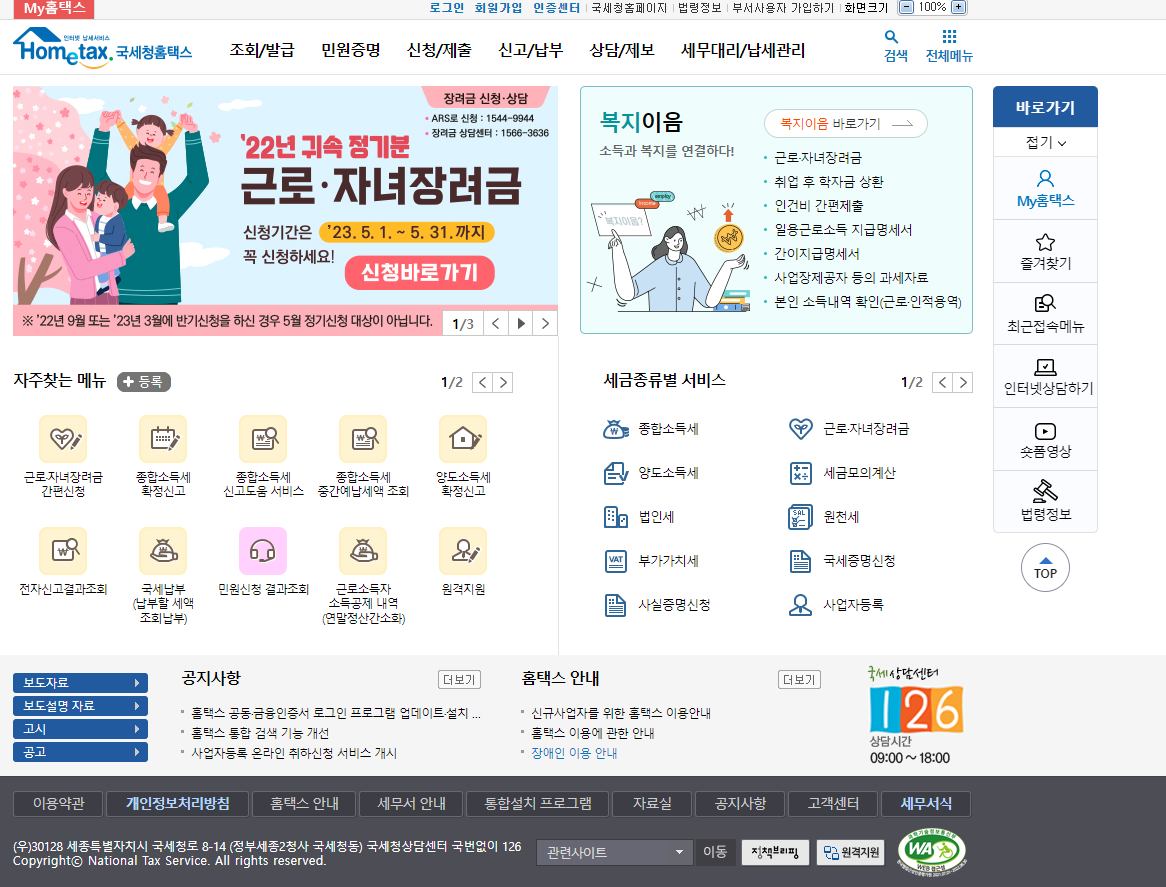Image resolution: width=1166 pixels, height=887 pixels.
Task: Go to next 세금종류별 서비스 page
Action: point(963,382)
